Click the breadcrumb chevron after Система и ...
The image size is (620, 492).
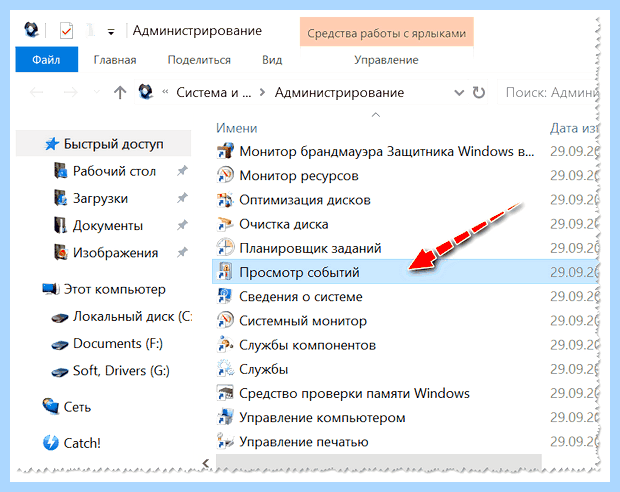click(x=262, y=93)
